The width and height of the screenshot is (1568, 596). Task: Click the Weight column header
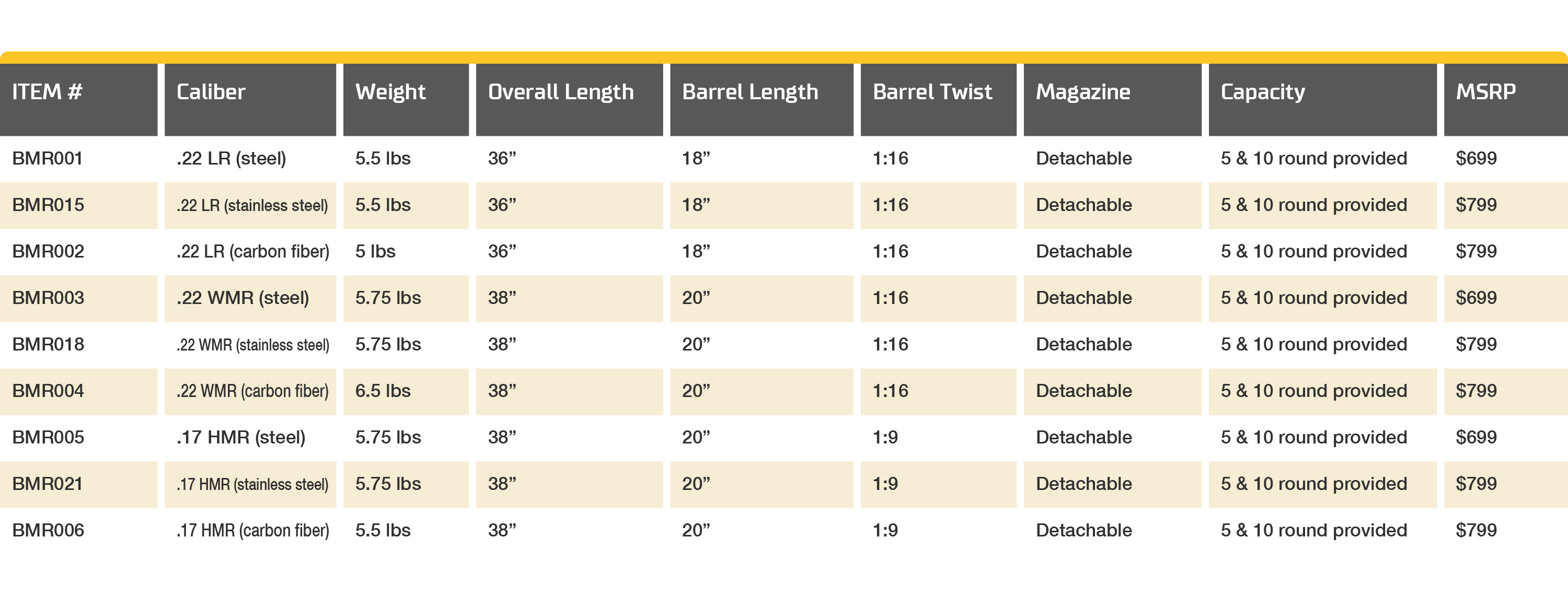(x=406, y=99)
